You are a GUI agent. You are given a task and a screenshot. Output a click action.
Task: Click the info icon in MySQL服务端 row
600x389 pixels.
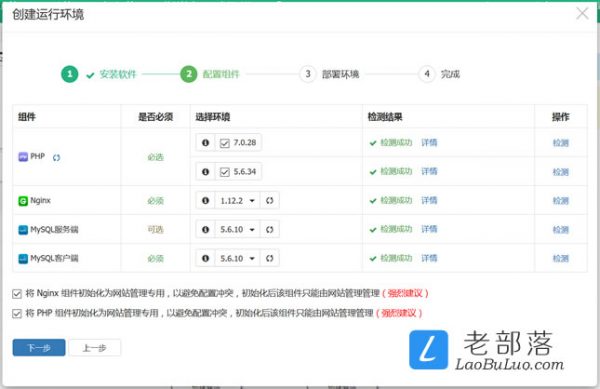click(x=205, y=229)
